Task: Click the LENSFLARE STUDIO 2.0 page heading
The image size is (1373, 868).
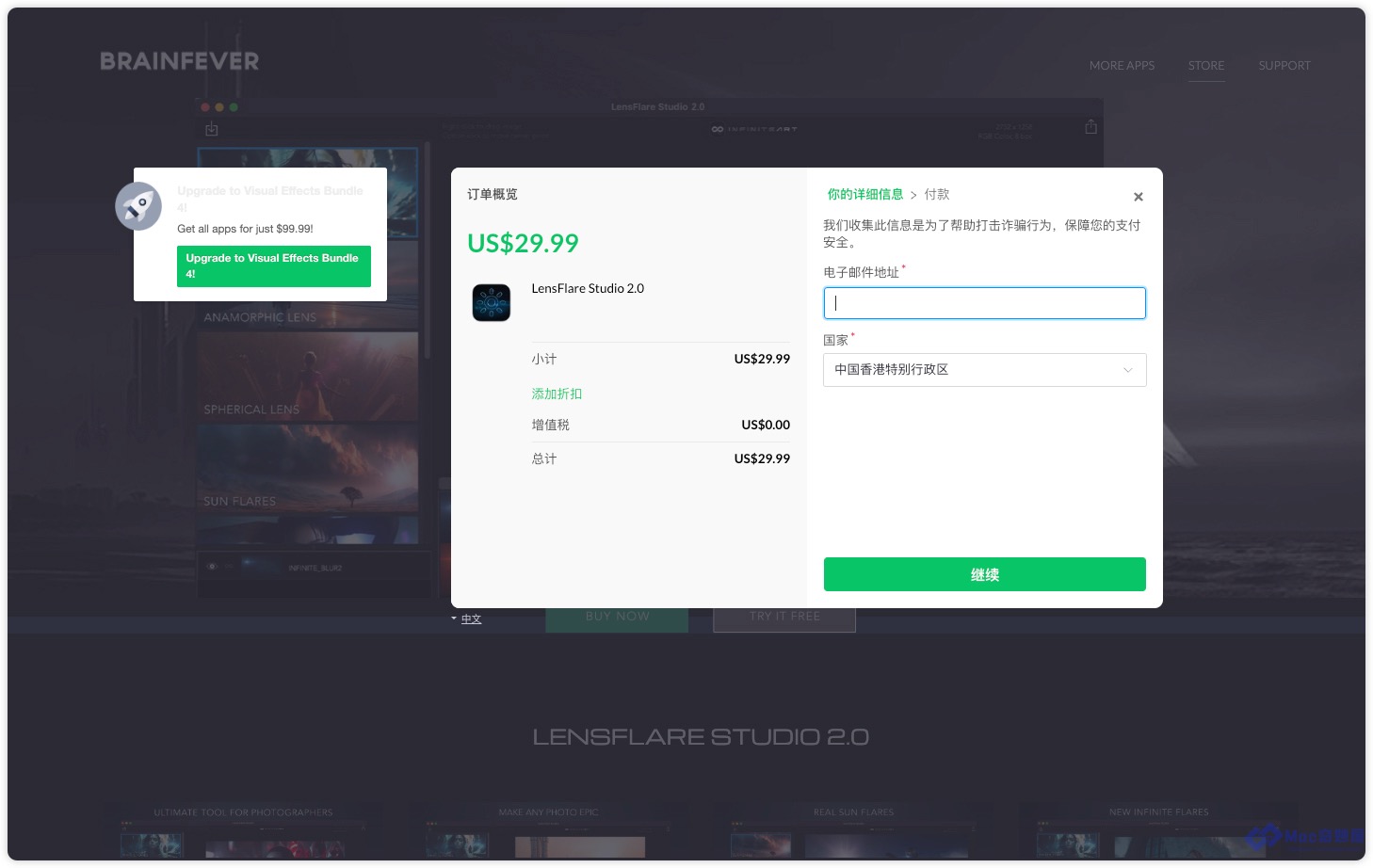Action: pyautogui.click(x=701, y=736)
